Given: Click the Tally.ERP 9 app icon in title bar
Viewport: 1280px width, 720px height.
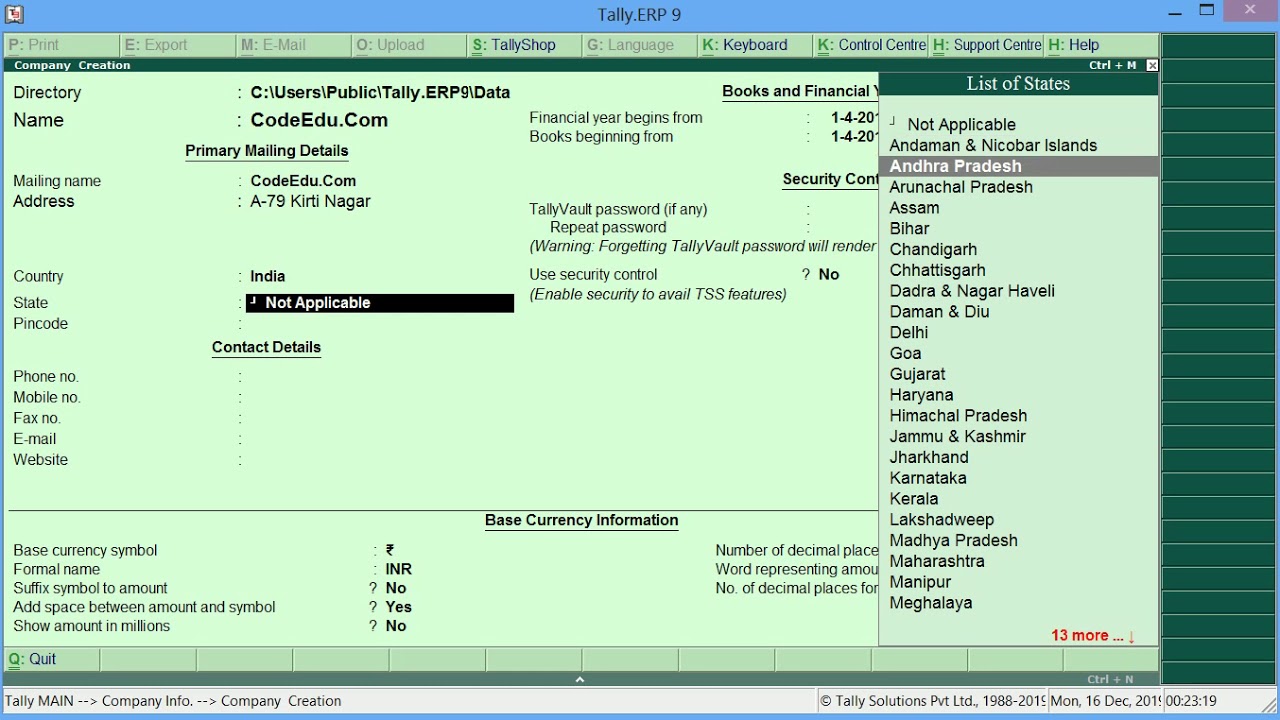Looking at the screenshot, I should click(x=14, y=14).
